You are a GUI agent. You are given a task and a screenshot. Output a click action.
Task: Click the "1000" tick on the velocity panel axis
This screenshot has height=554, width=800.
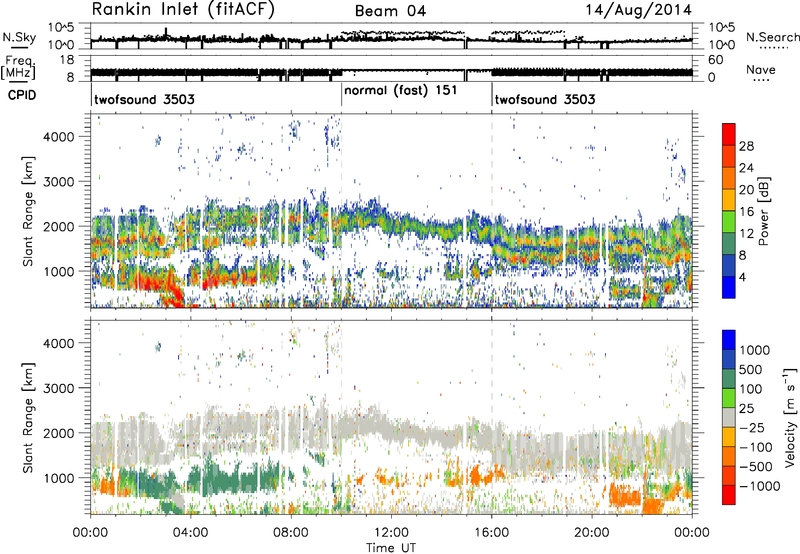(58, 478)
